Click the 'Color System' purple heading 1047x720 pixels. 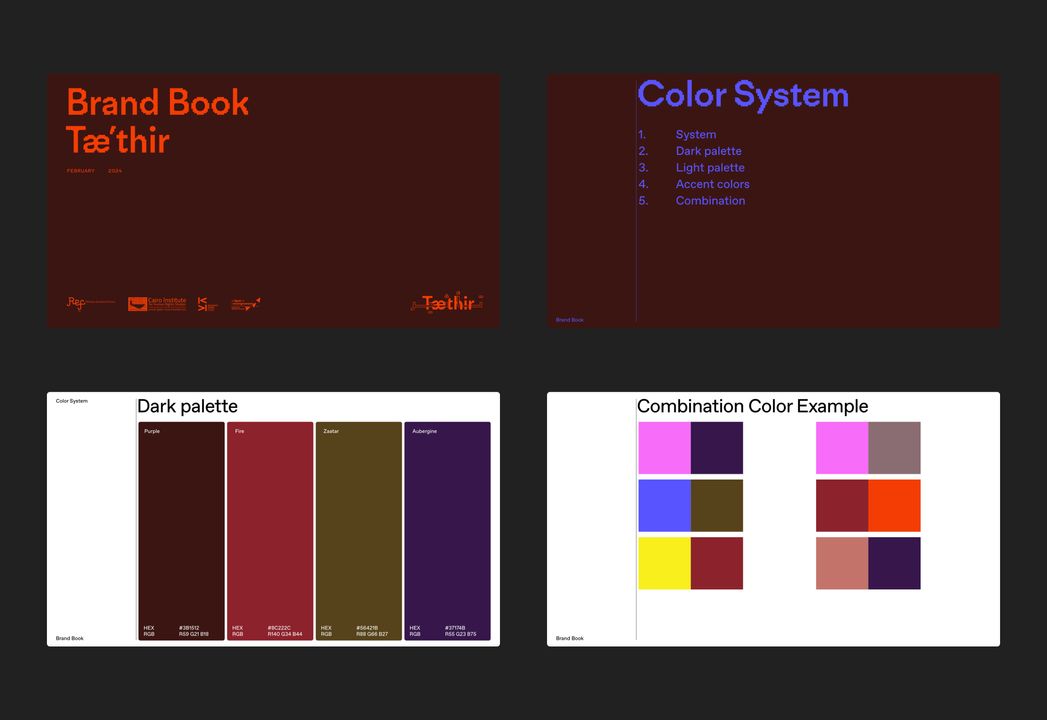pyautogui.click(x=742, y=95)
